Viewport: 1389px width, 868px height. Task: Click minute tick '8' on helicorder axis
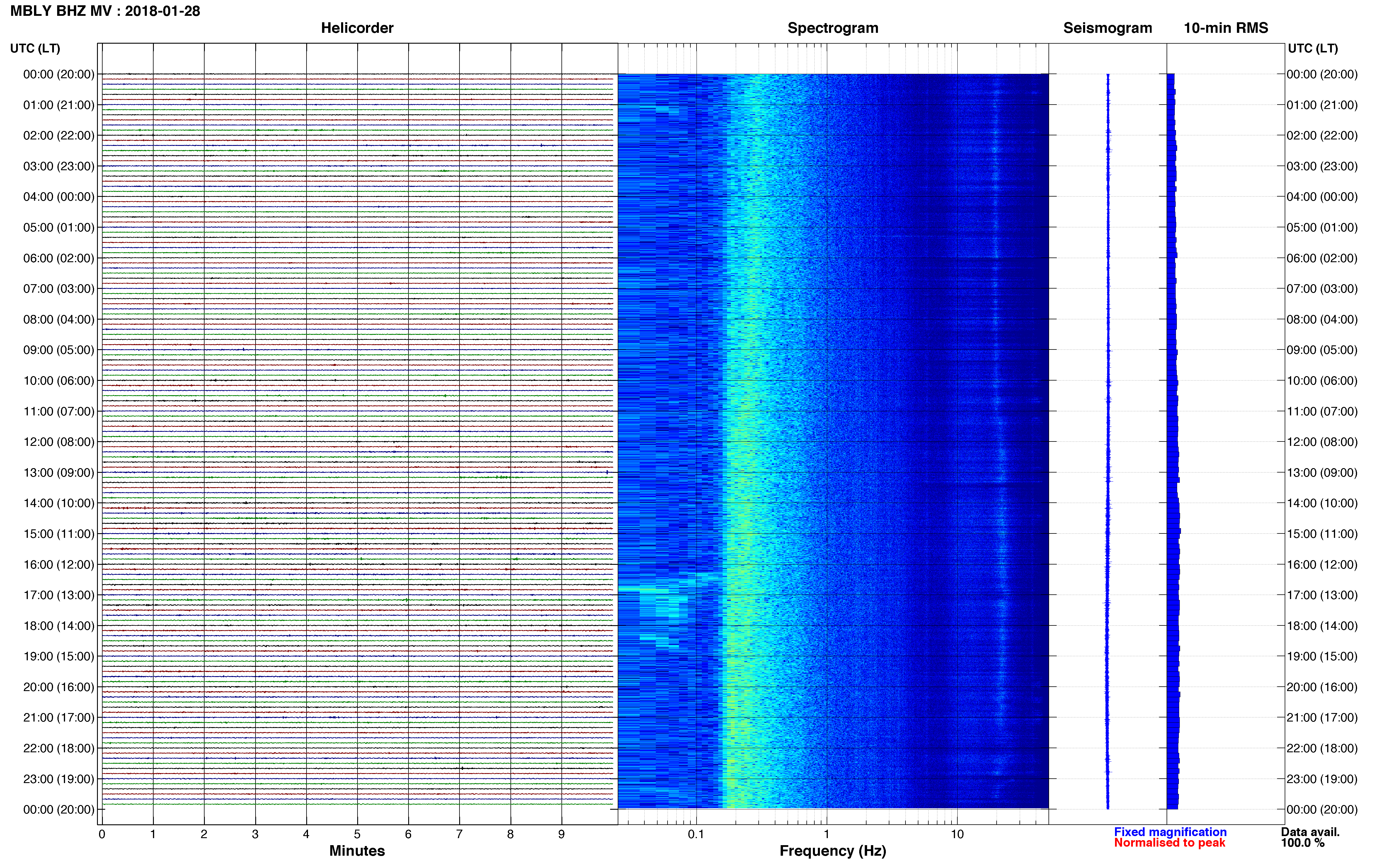(x=510, y=834)
